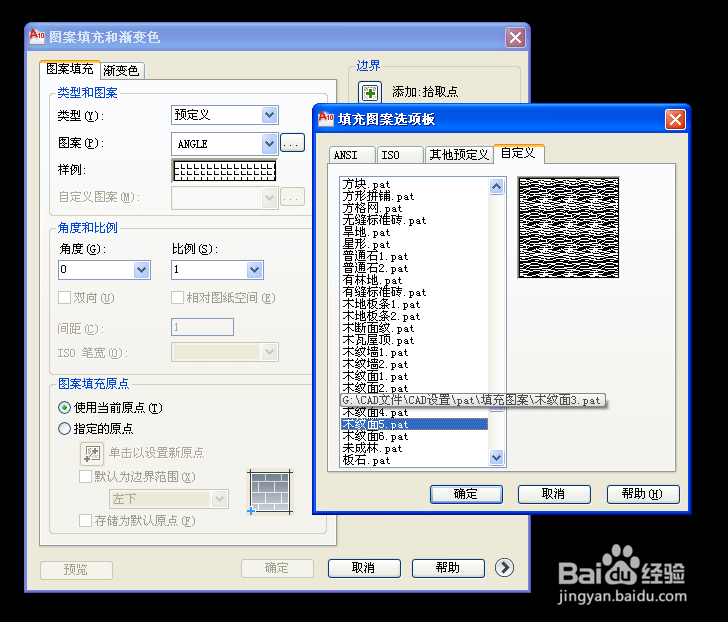Viewport: 728px width, 622px height.
Task: Select 旱地.pat in the list
Action: tap(366, 233)
